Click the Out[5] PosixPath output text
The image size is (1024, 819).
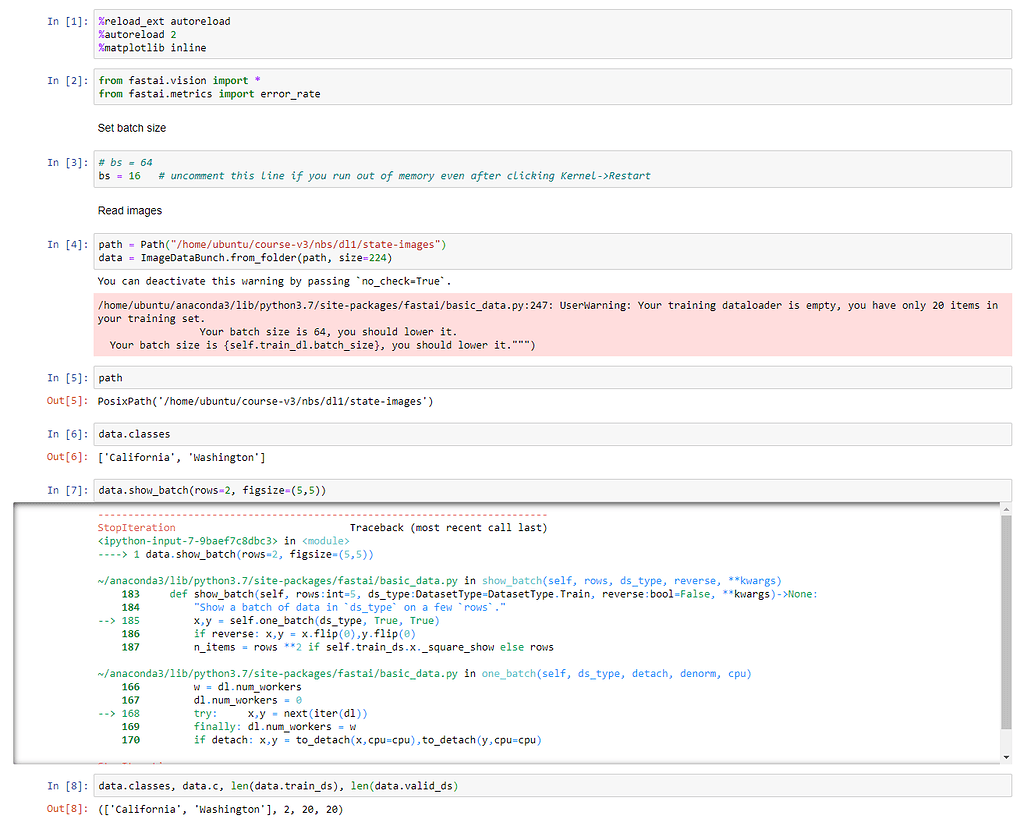(265, 402)
